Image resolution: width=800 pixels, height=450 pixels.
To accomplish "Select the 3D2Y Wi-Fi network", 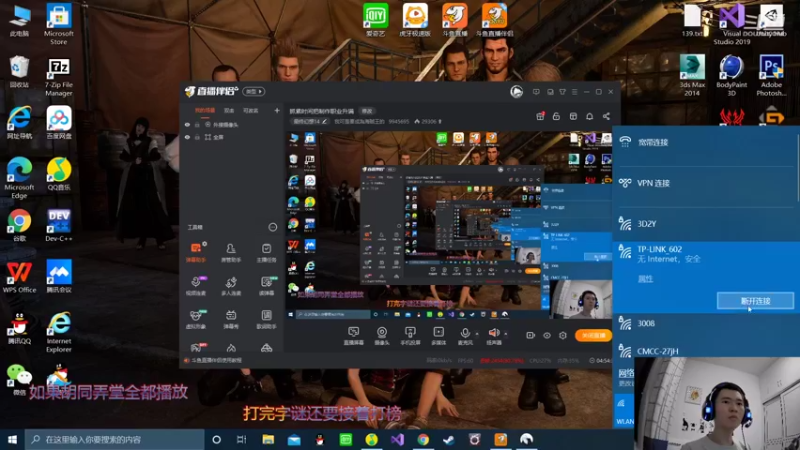I will pos(706,223).
